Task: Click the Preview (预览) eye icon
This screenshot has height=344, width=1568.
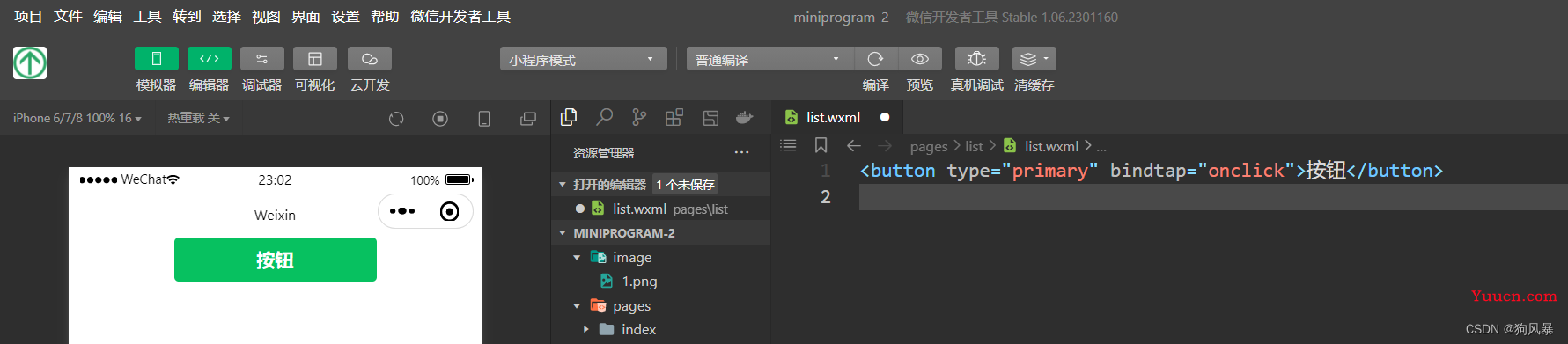Action: click(x=919, y=59)
